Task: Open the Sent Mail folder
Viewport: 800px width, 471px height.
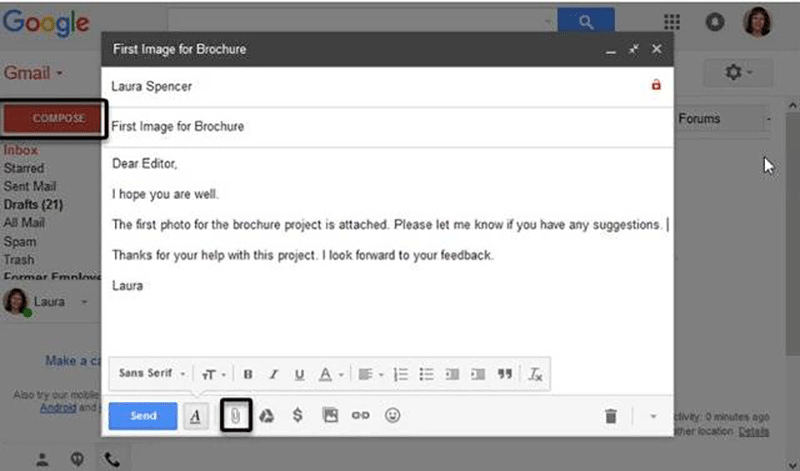Action: coord(30,186)
